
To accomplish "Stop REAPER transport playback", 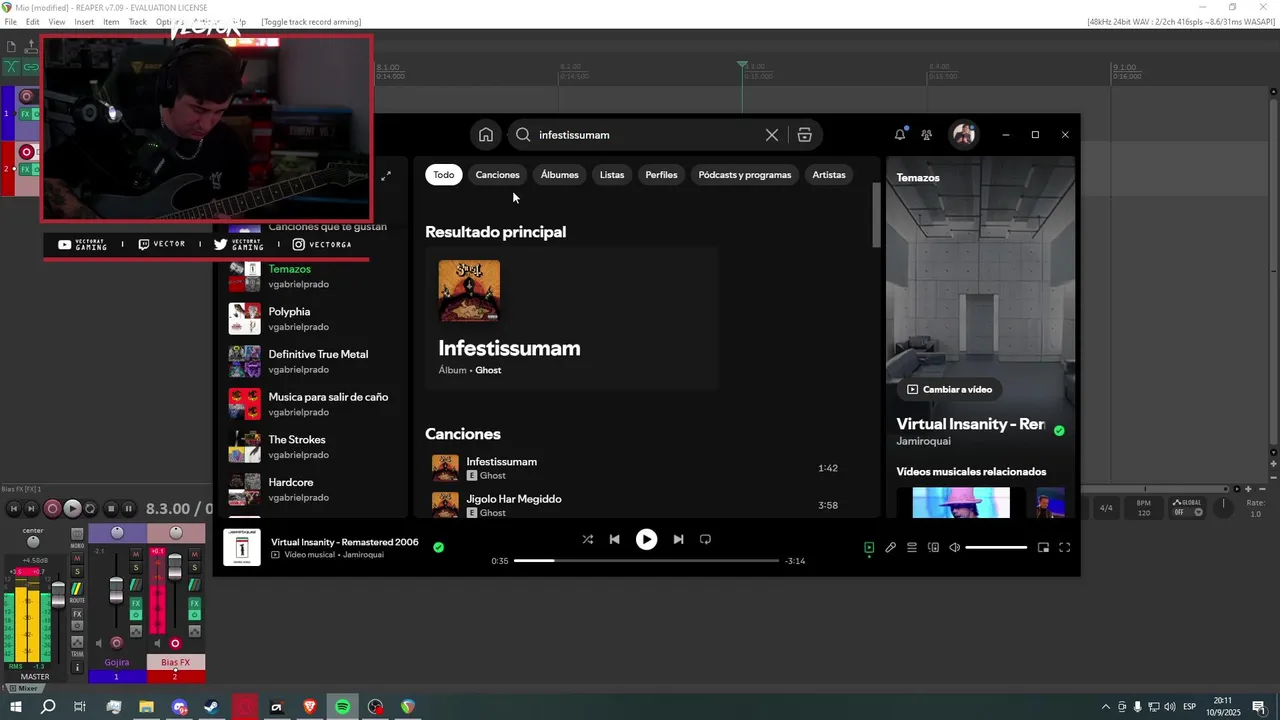I will pos(111,509).
